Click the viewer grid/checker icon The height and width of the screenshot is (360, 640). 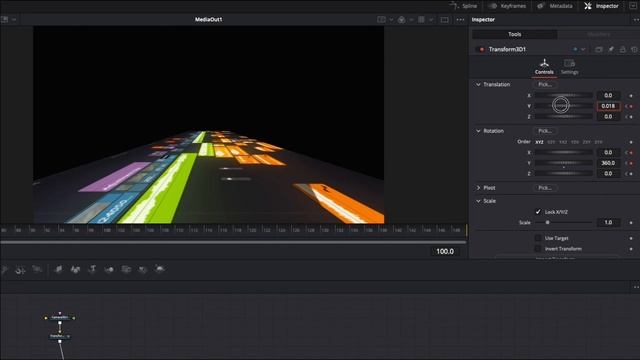click(x=421, y=20)
